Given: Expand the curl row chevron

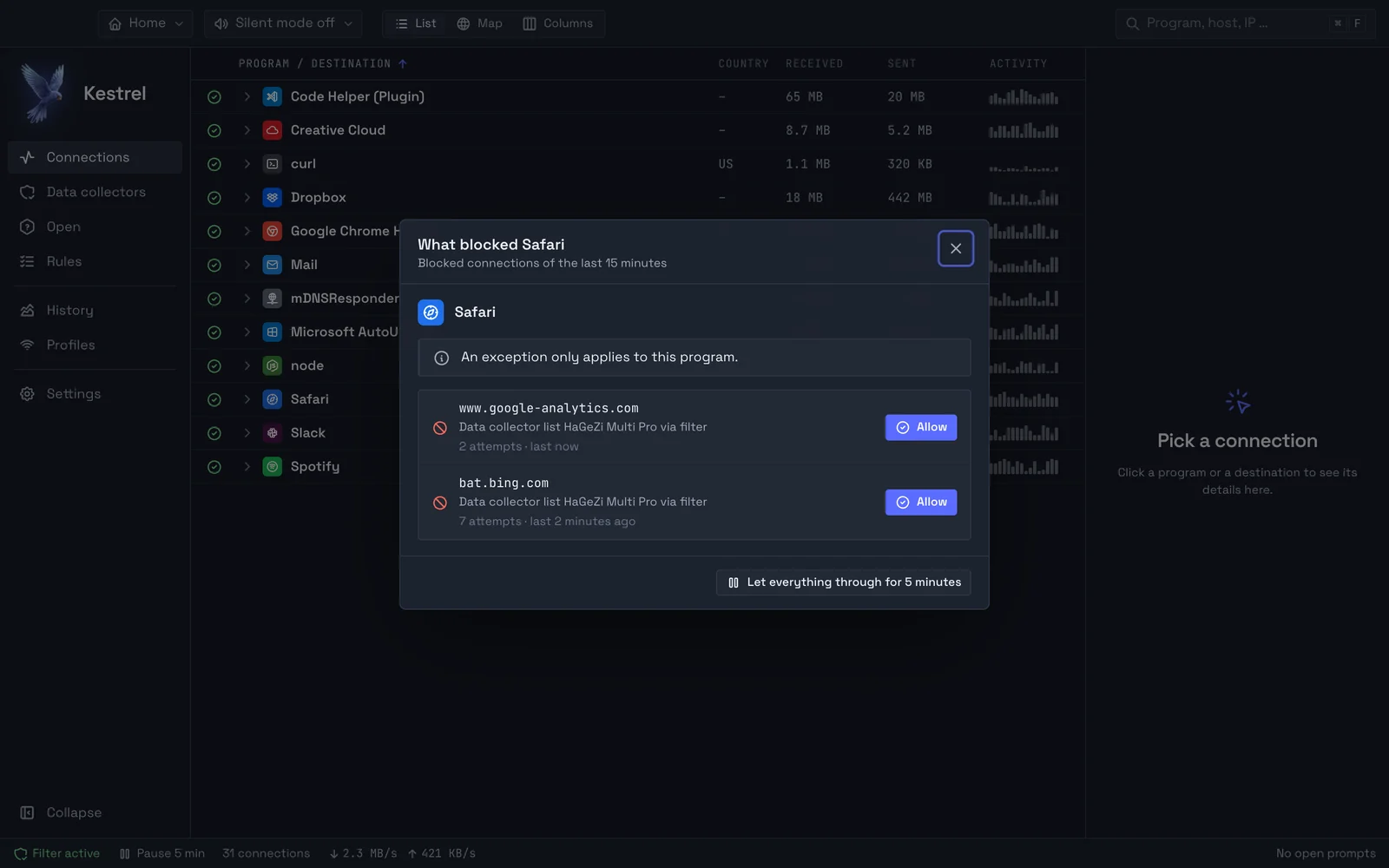Looking at the screenshot, I should pyautogui.click(x=247, y=164).
